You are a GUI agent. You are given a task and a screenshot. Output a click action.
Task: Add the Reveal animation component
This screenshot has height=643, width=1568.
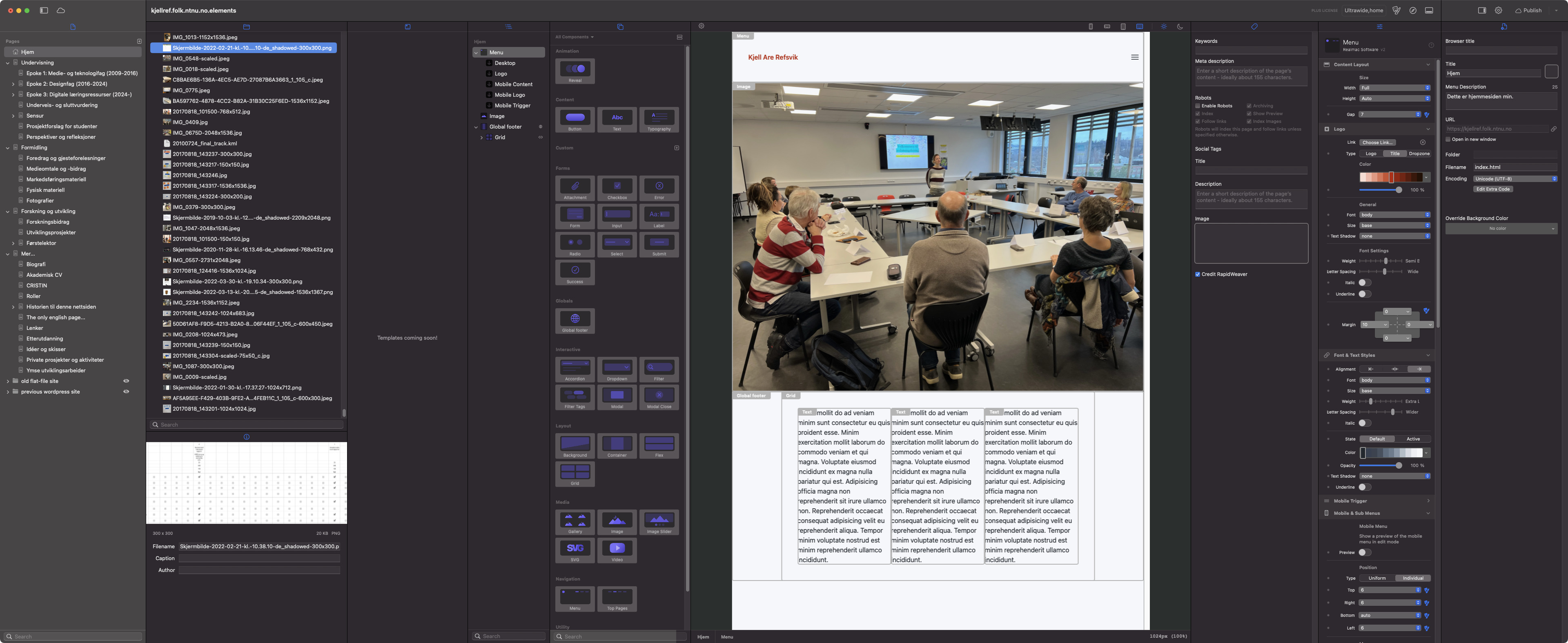575,71
